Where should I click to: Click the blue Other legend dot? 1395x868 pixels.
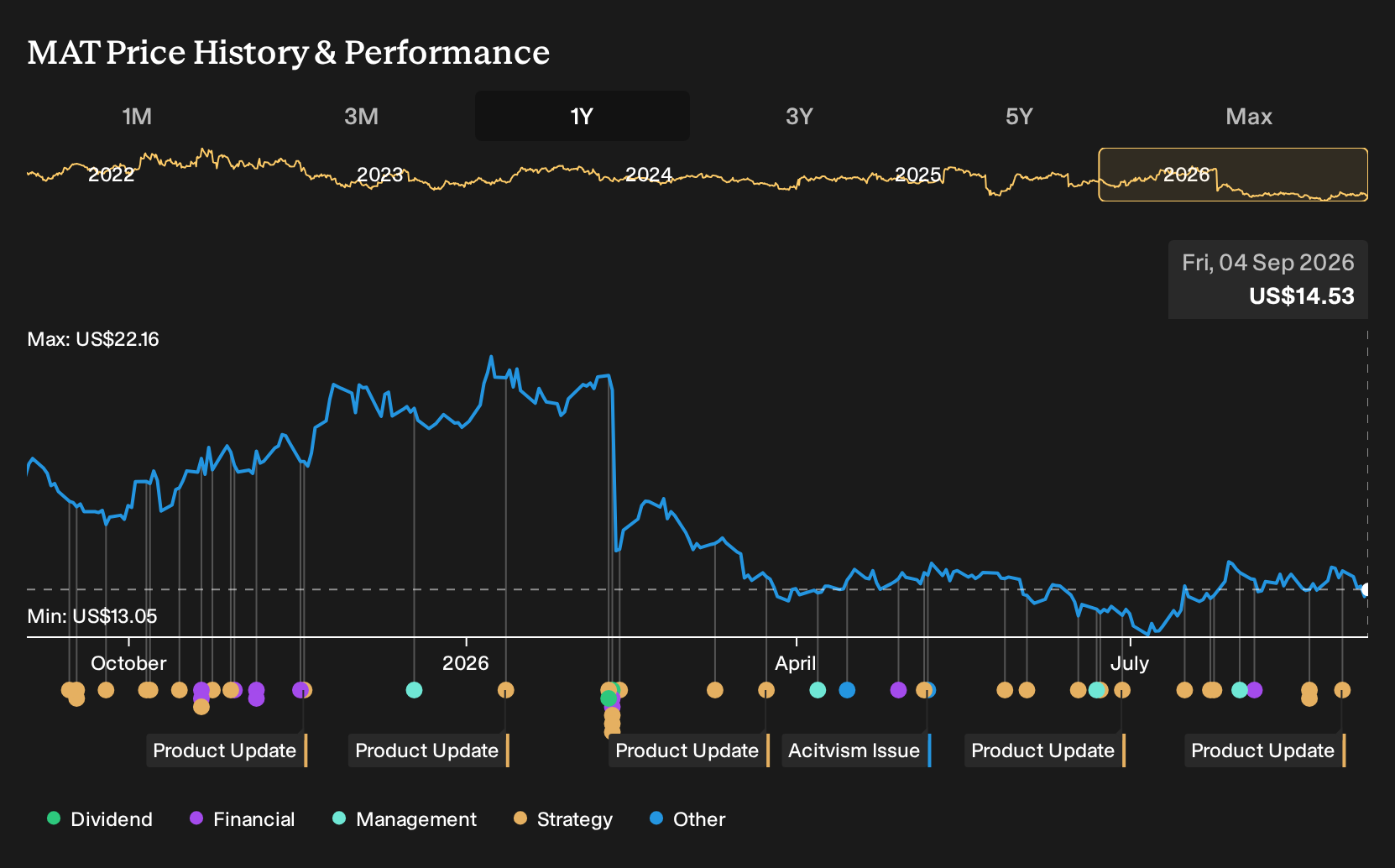tap(656, 818)
